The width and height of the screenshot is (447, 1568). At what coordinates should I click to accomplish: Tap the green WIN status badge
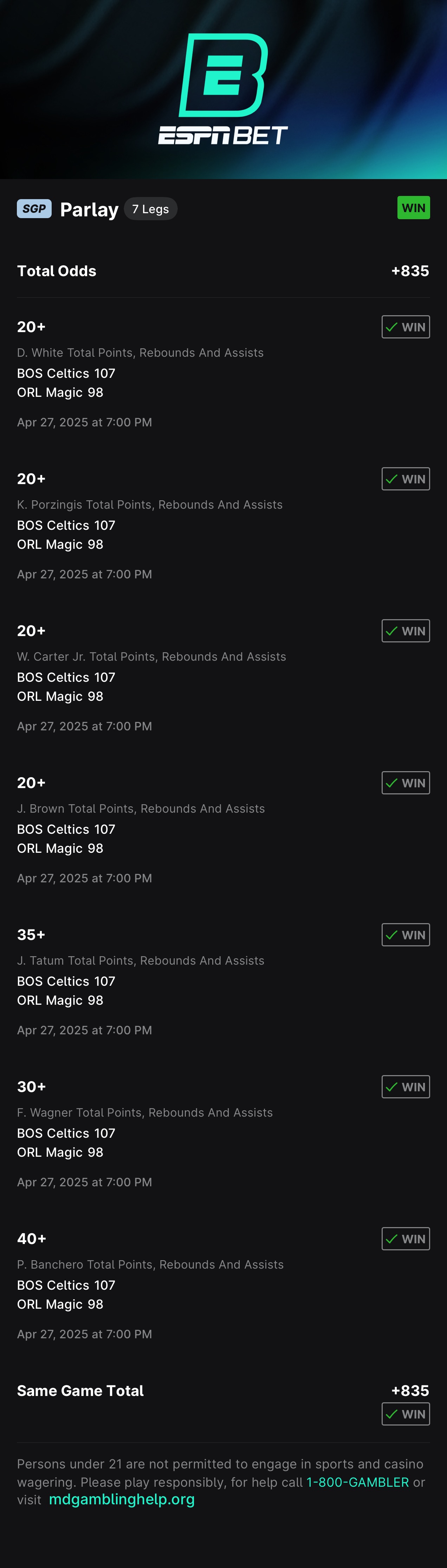[x=414, y=208]
